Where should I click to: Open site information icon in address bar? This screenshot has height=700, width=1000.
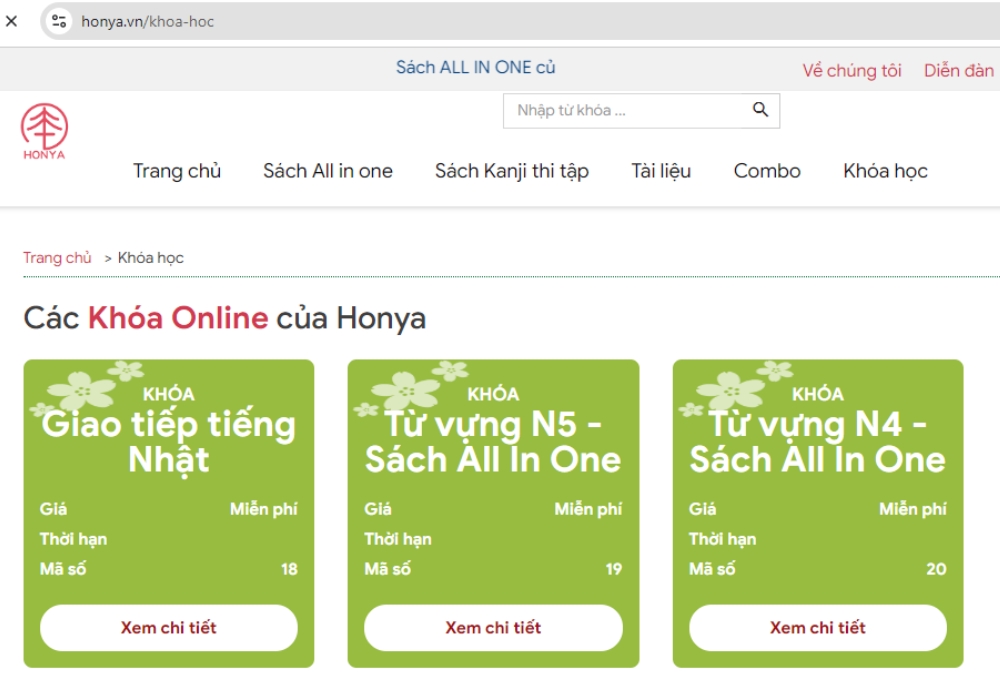59,21
